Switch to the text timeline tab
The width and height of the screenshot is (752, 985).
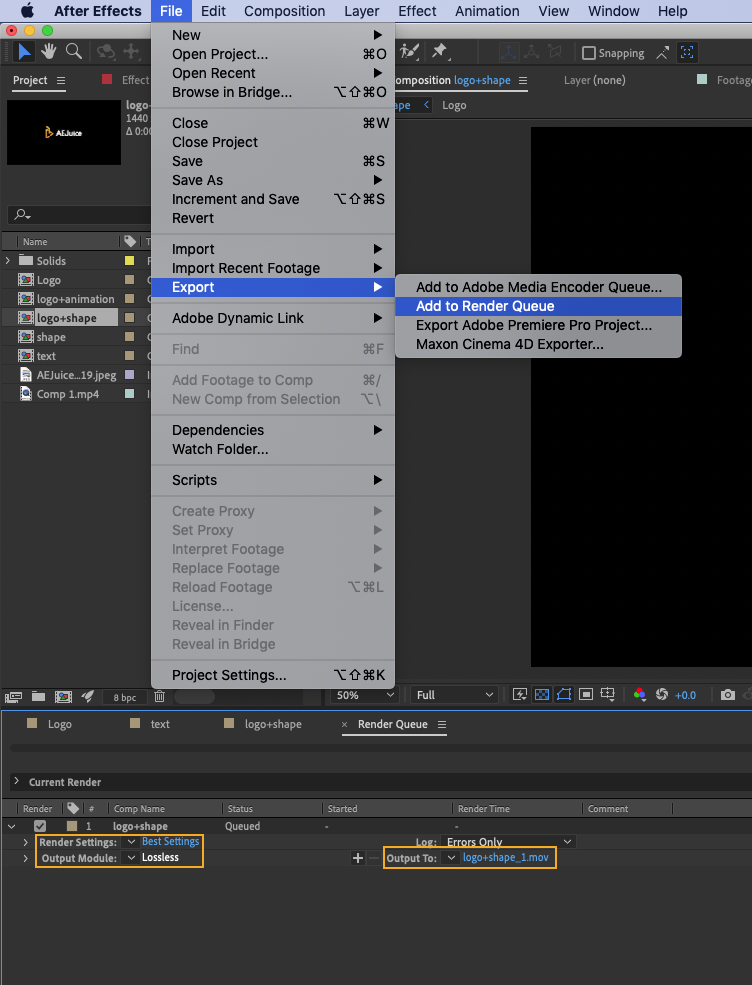click(x=159, y=724)
